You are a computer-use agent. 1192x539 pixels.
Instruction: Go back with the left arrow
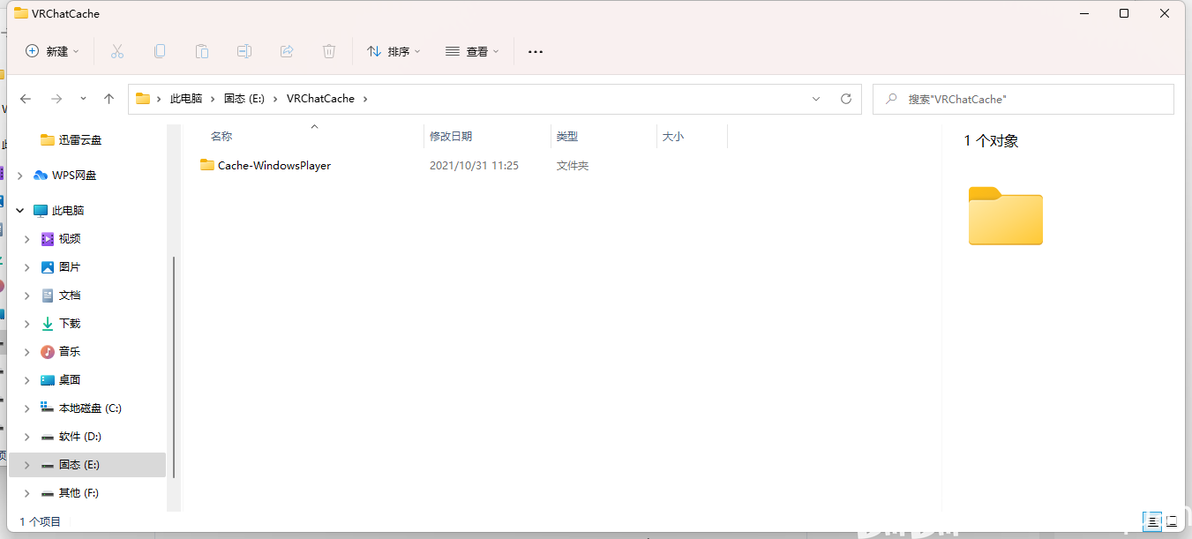click(x=26, y=99)
